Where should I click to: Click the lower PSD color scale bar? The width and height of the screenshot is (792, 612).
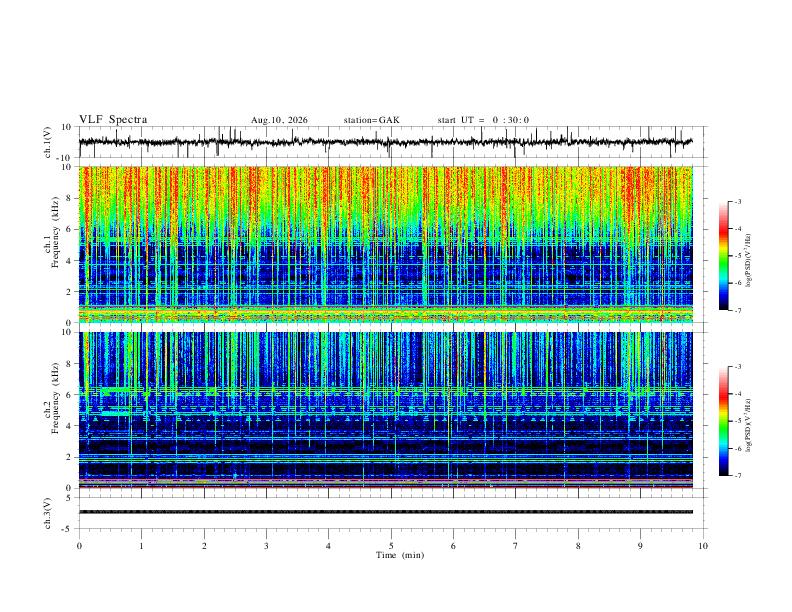click(724, 421)
